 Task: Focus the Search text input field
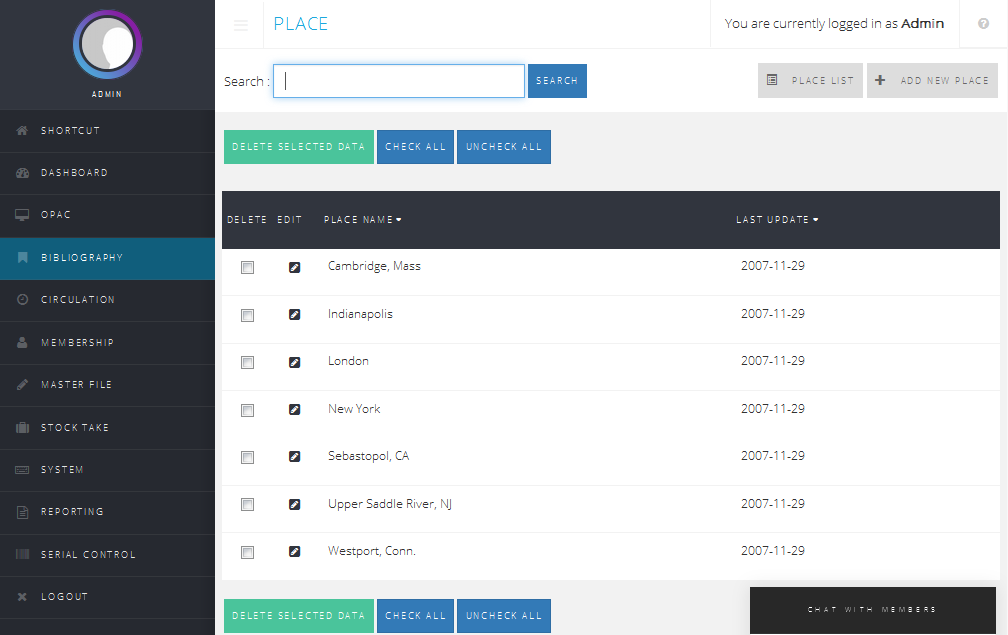399,81
